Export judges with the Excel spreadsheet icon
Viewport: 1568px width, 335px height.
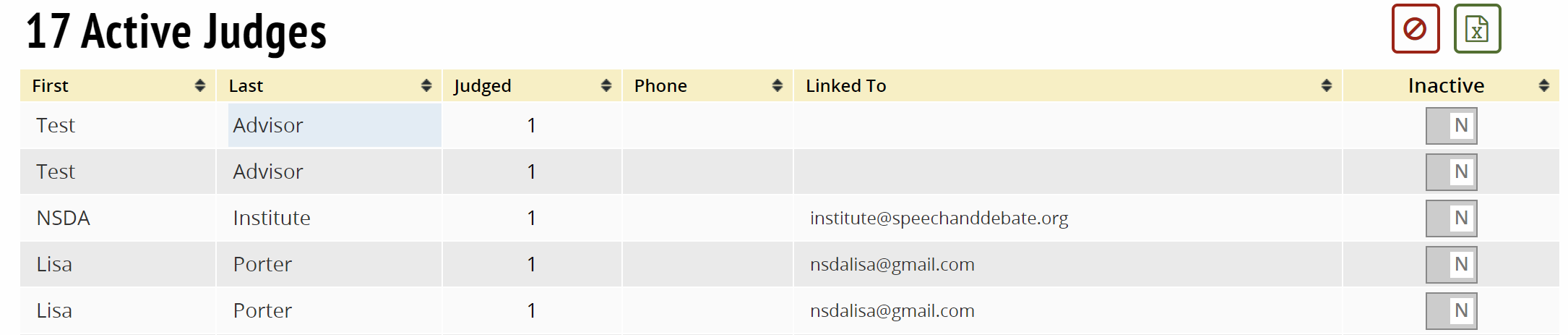pyautogui.click(x=1476, y=29)
